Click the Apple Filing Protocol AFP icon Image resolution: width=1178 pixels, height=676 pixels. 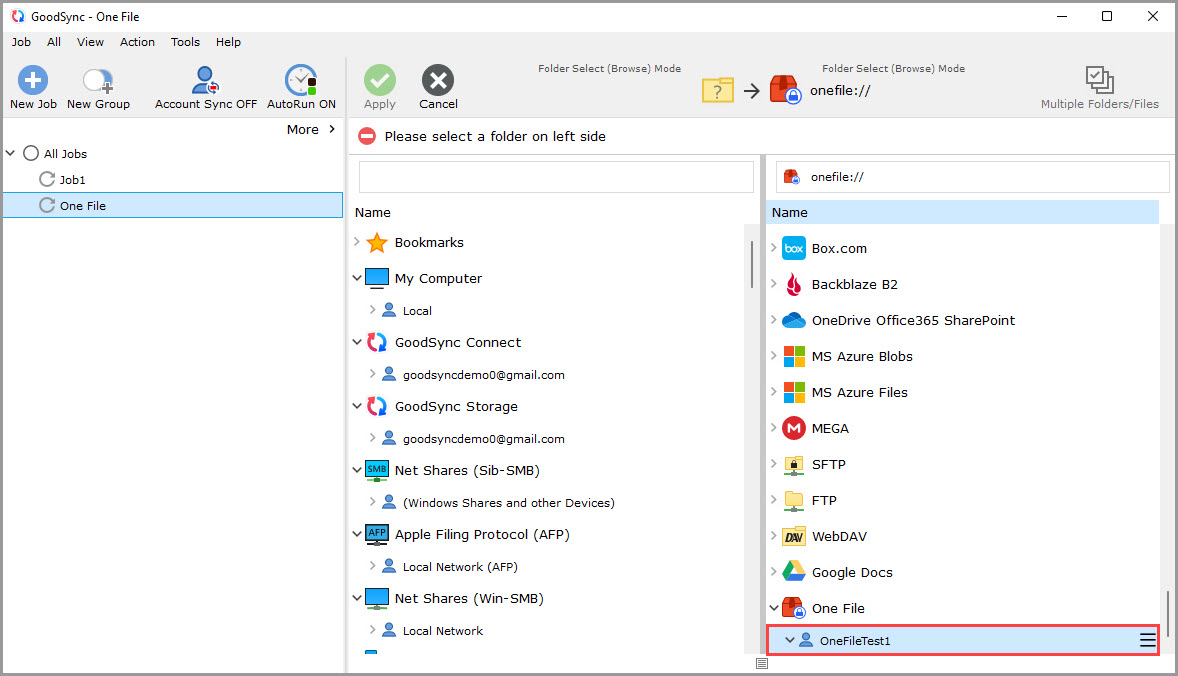[376, 535]
